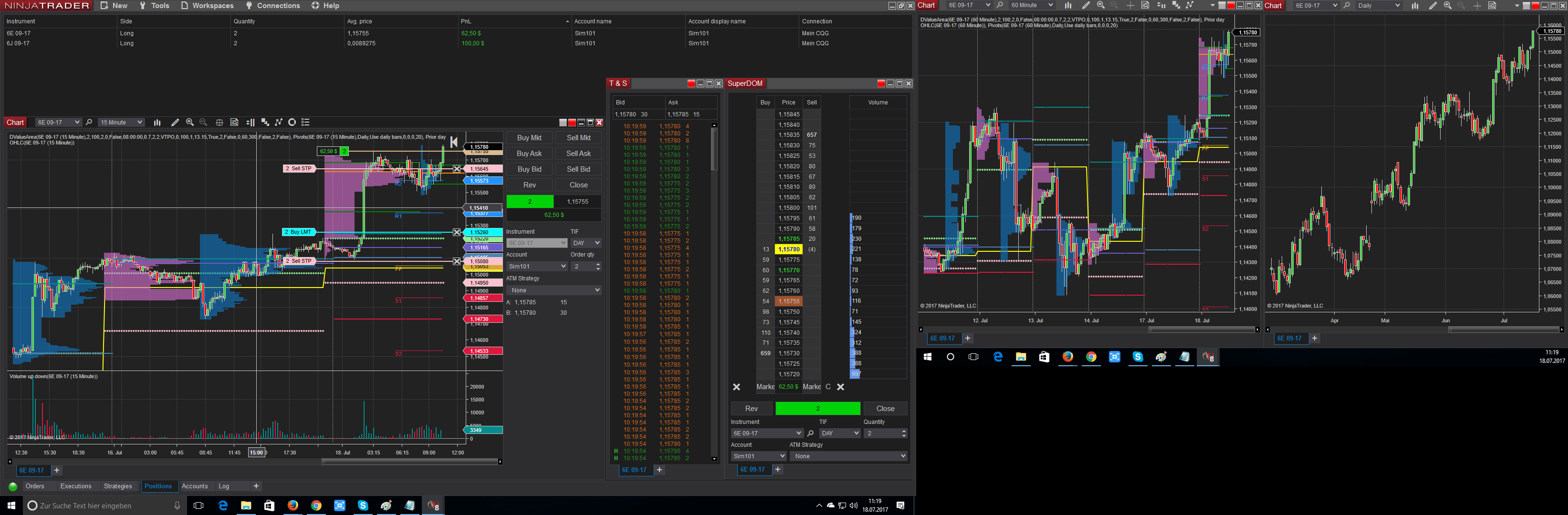This screenshot has height=515, width=1568.
Task: Open Skype from the left taskbar
Action: coord(363,505)
